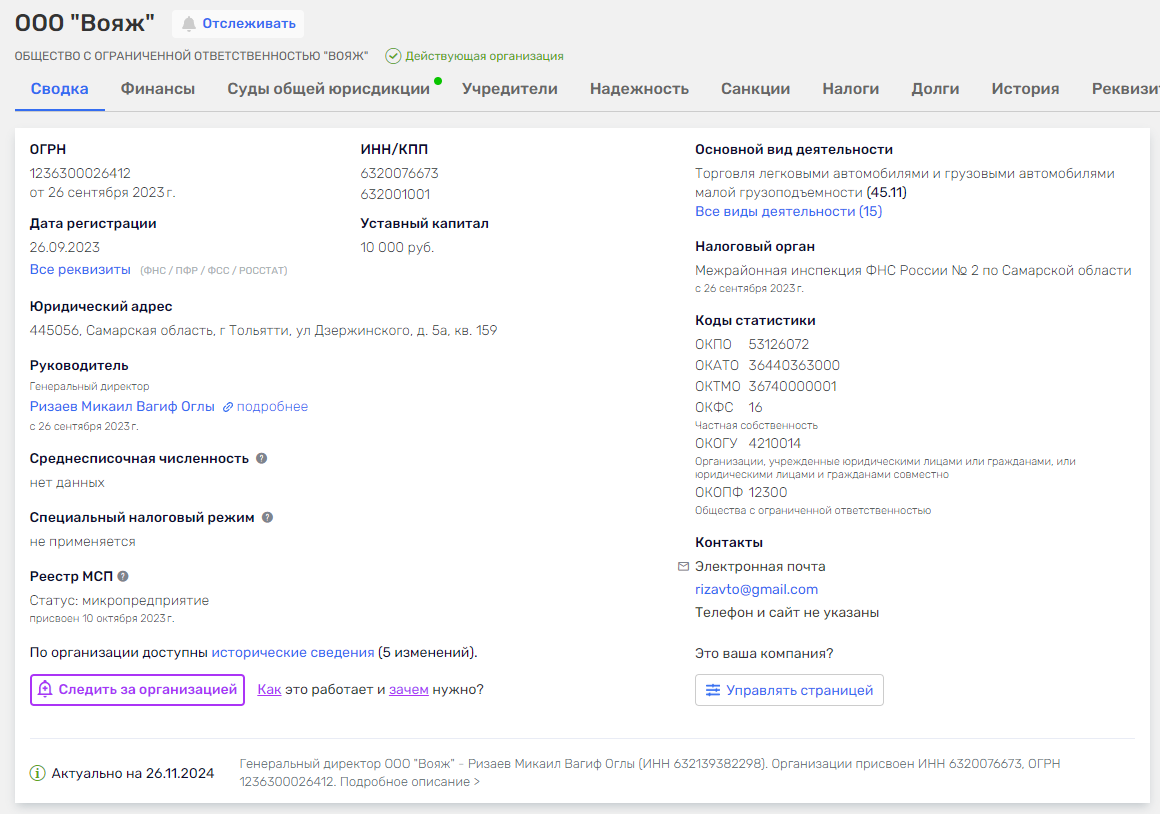Screen dimensions: 1160x814
Task: Click the Телефон и сайт не указаны text
Action: pyautogui.click(x=787, y=612)
